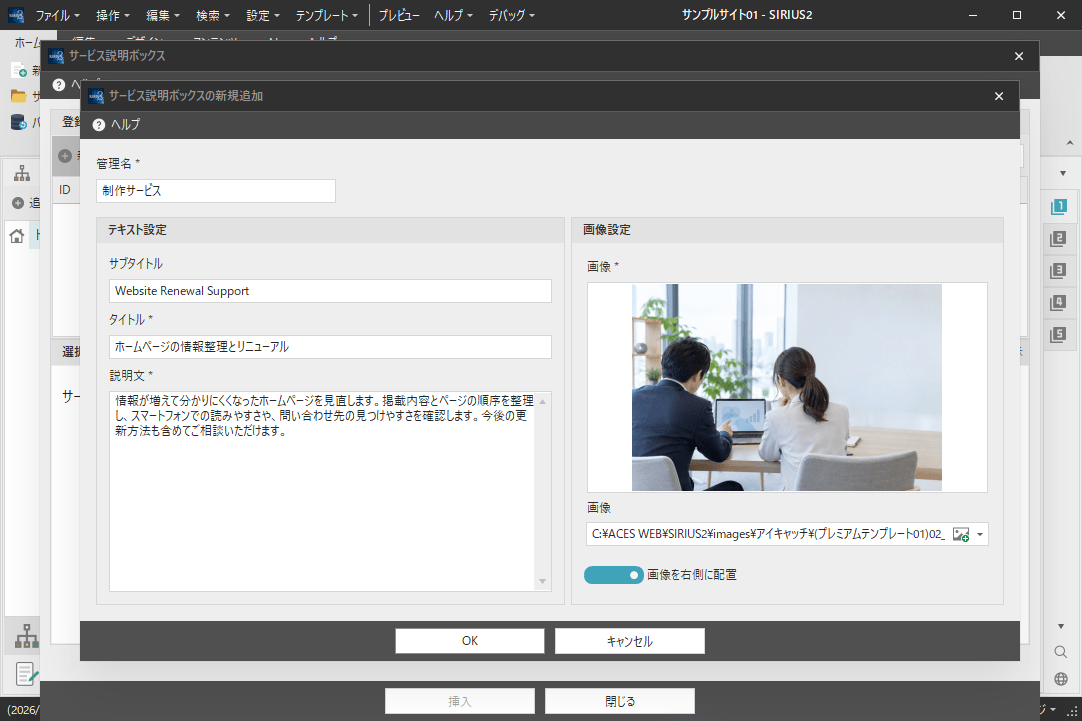
Task: Open the テンプレート menu
Action: [x=326, y=15]
